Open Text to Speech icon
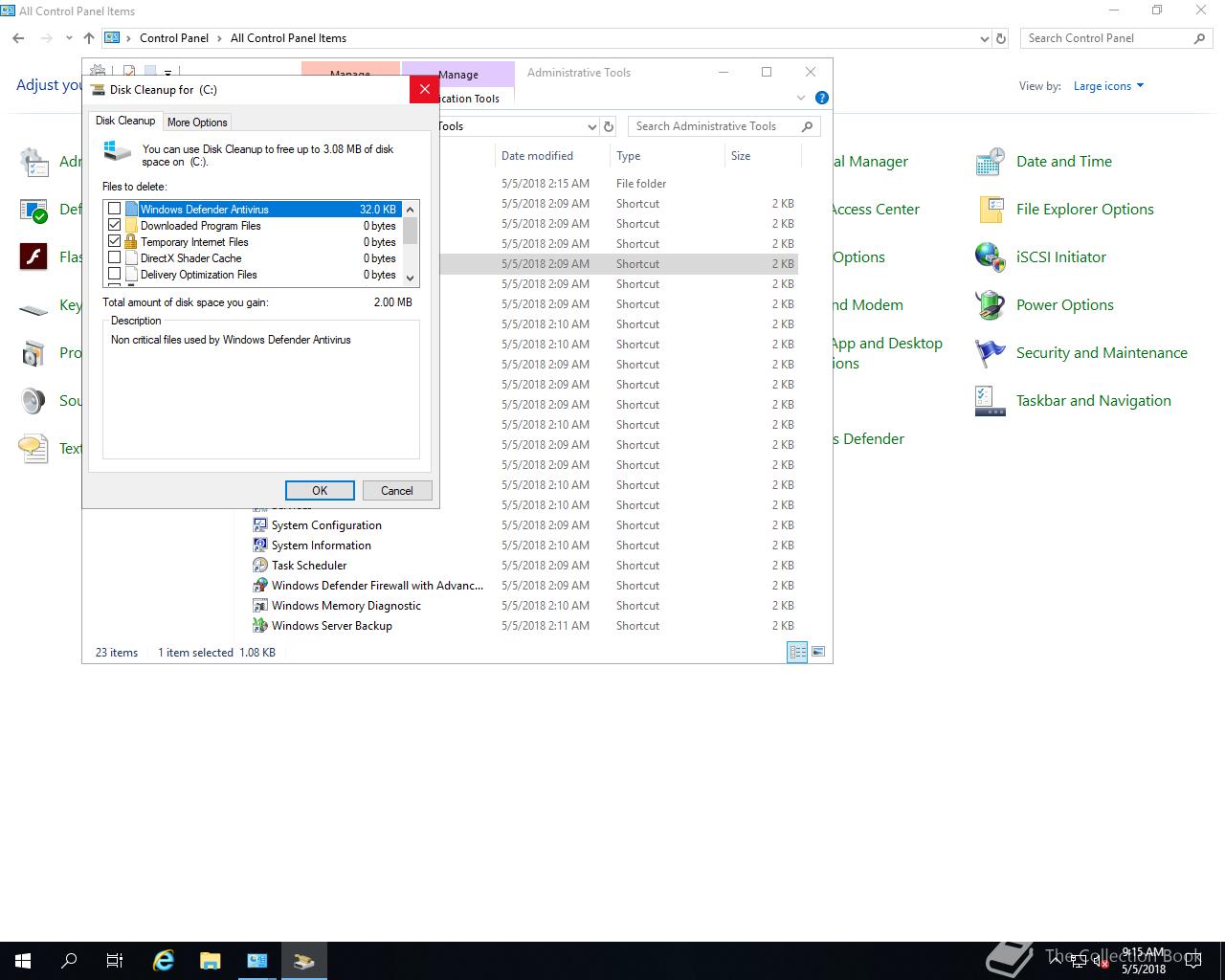Screen dimensions: 1225x980 (33, 449)
